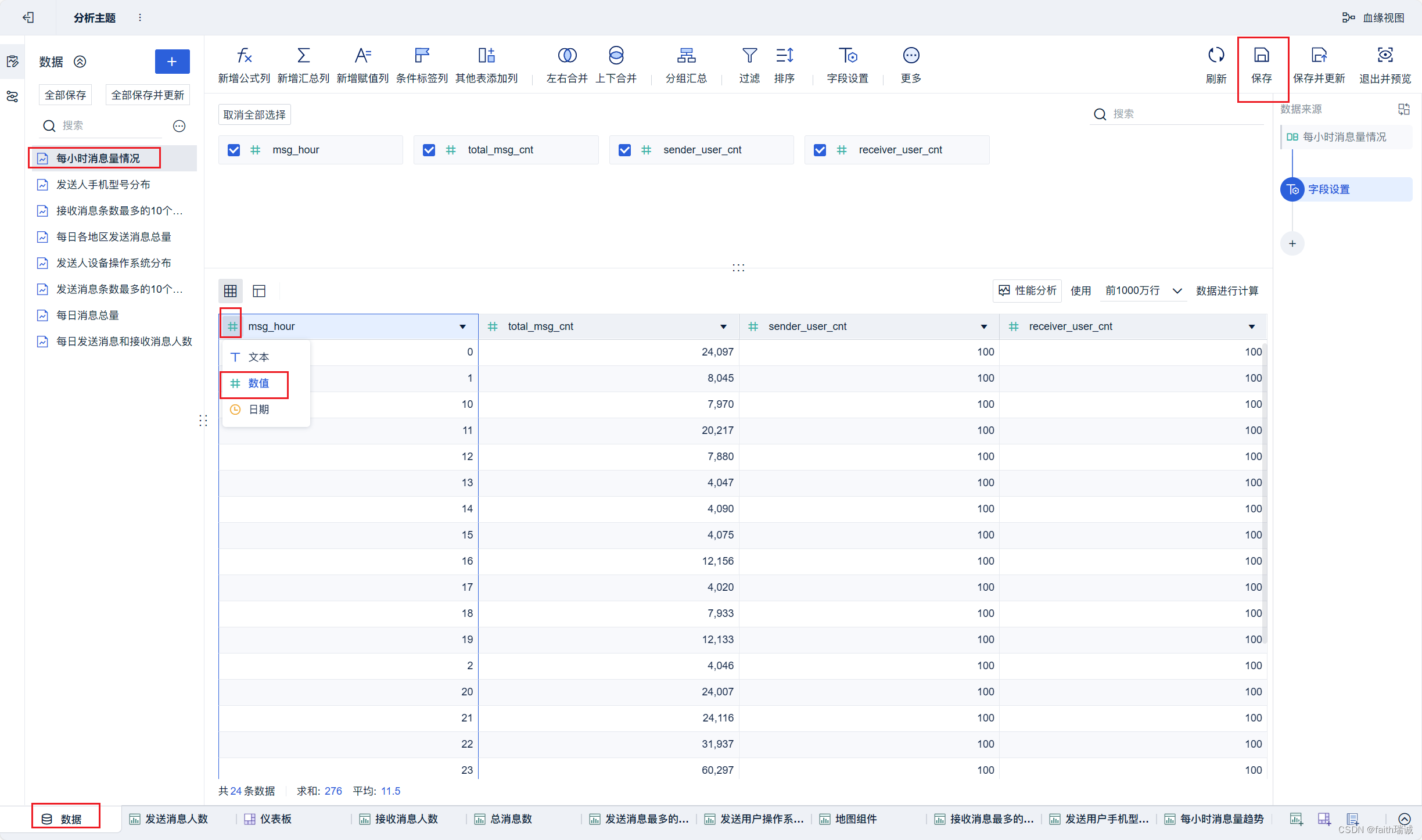1422x840 pixels.
Task: Click the 分组汇总 group summary icon
Action: coord(686,56)
